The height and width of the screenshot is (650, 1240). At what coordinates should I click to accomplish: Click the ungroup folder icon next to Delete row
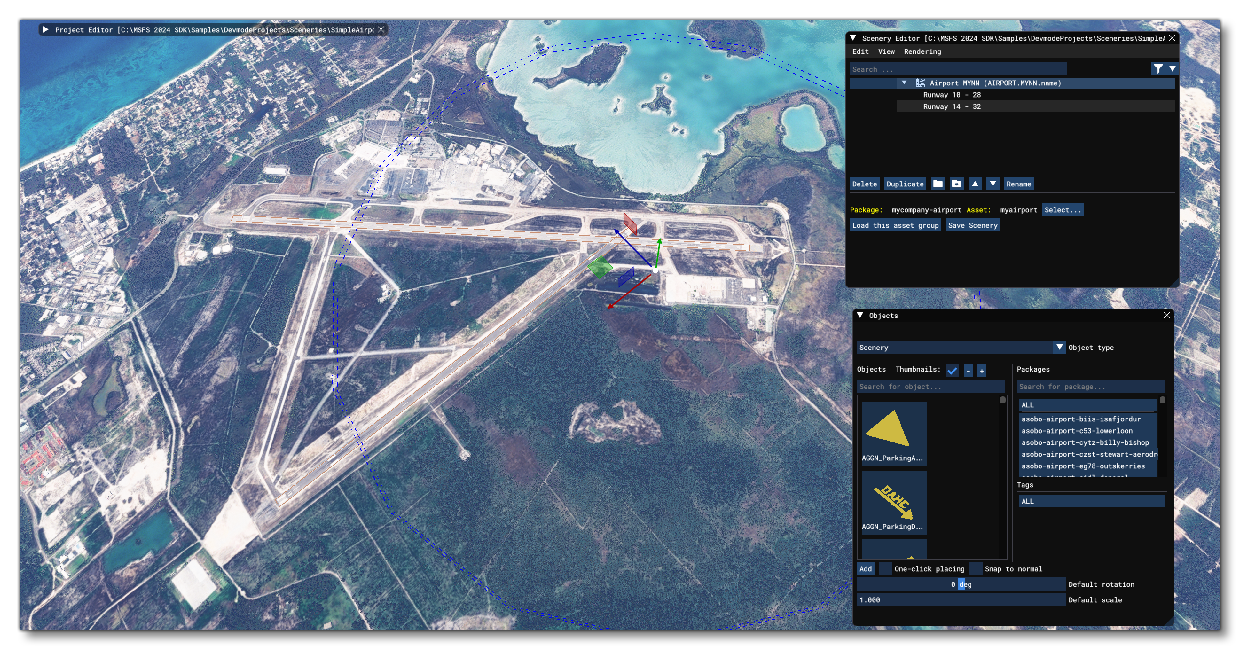point(956,184)
